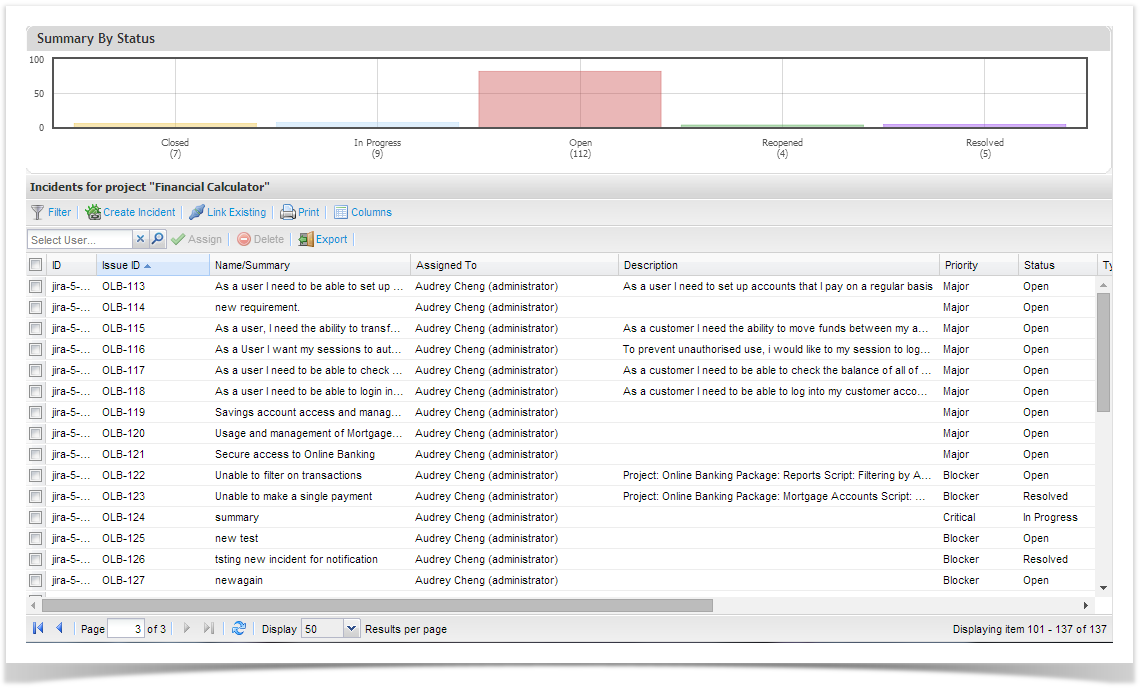Click the Create Incident icon
This screenshot has width=1147, height=692.
93,212
